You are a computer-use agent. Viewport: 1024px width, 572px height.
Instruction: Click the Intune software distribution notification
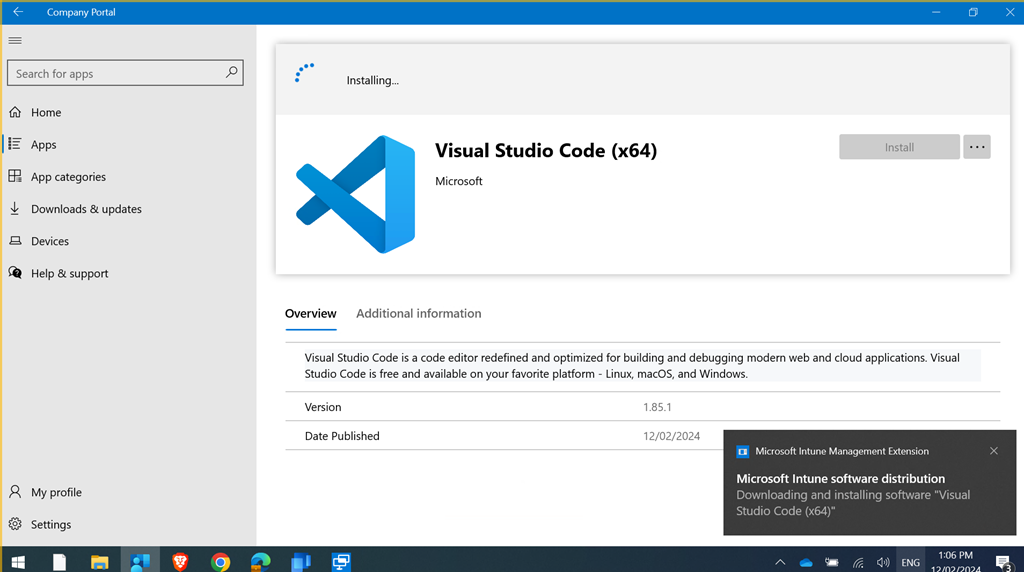853,494
